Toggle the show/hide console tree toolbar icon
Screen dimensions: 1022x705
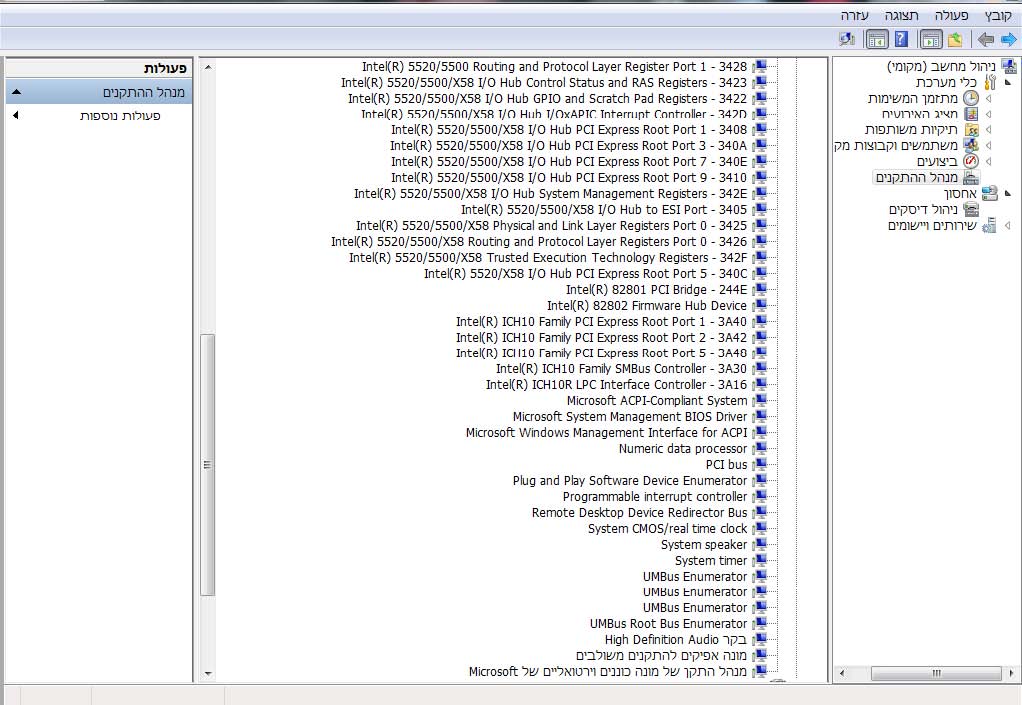(931, 40)
